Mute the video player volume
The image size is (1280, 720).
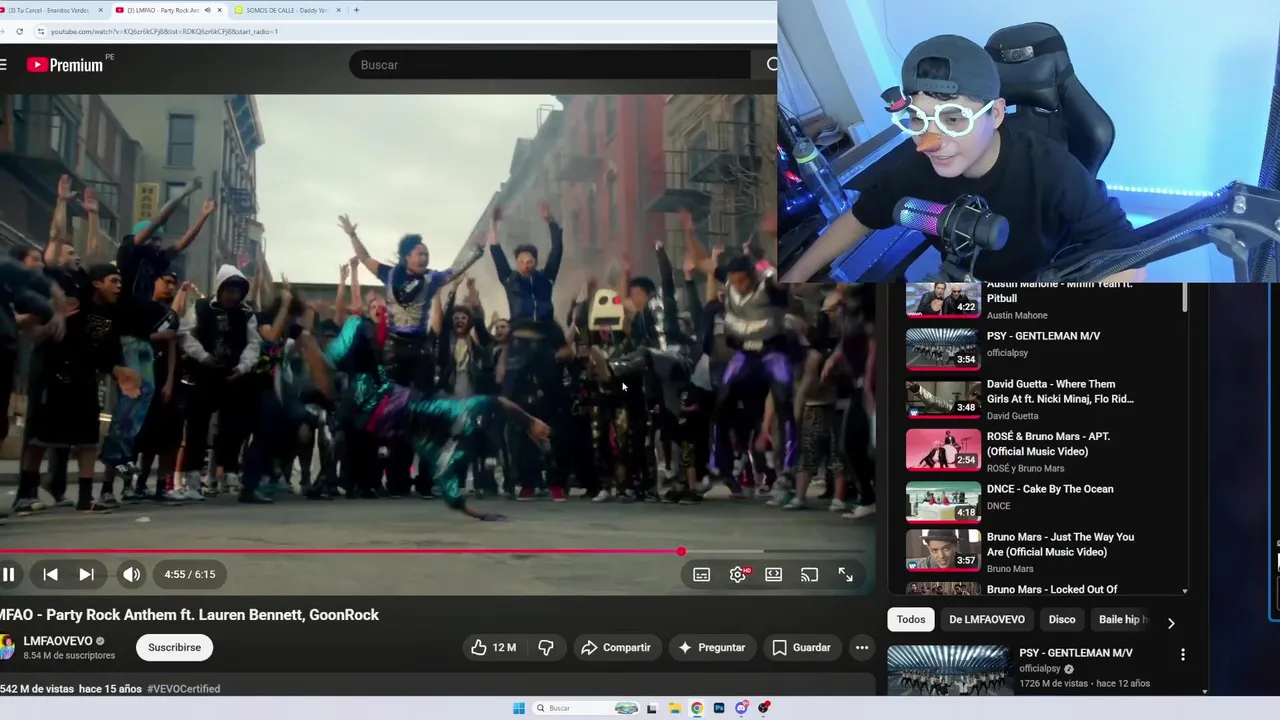pyautogui.click(x=131, y=575)
